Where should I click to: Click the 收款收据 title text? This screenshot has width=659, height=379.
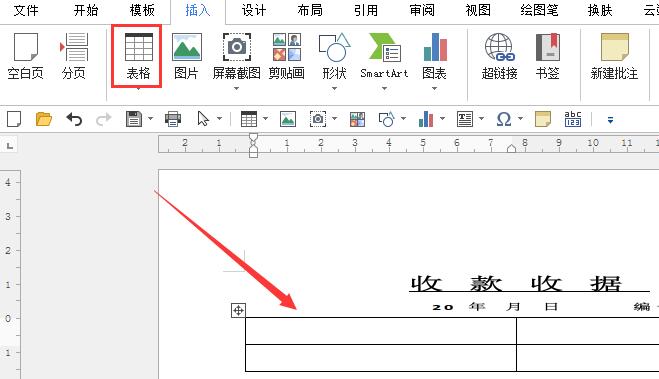coord(516,284)
